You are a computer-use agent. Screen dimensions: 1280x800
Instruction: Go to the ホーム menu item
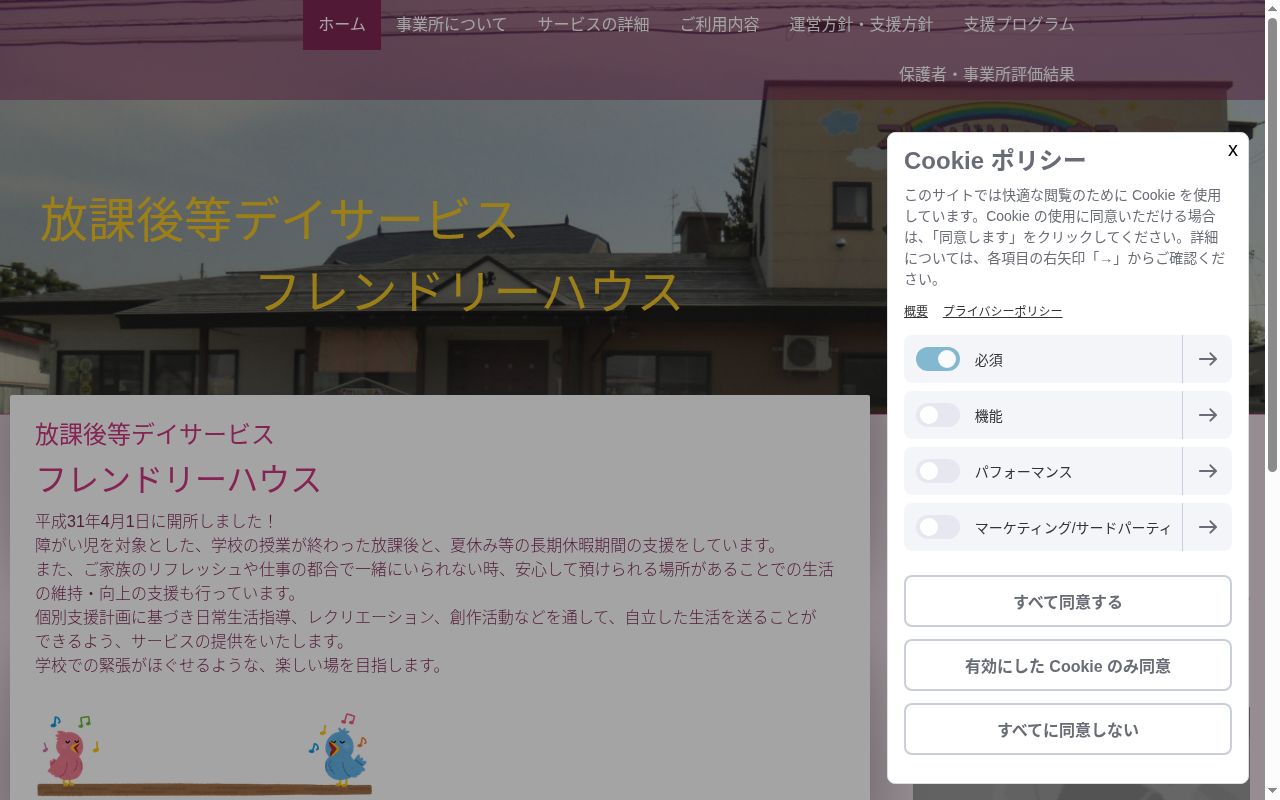342,24
